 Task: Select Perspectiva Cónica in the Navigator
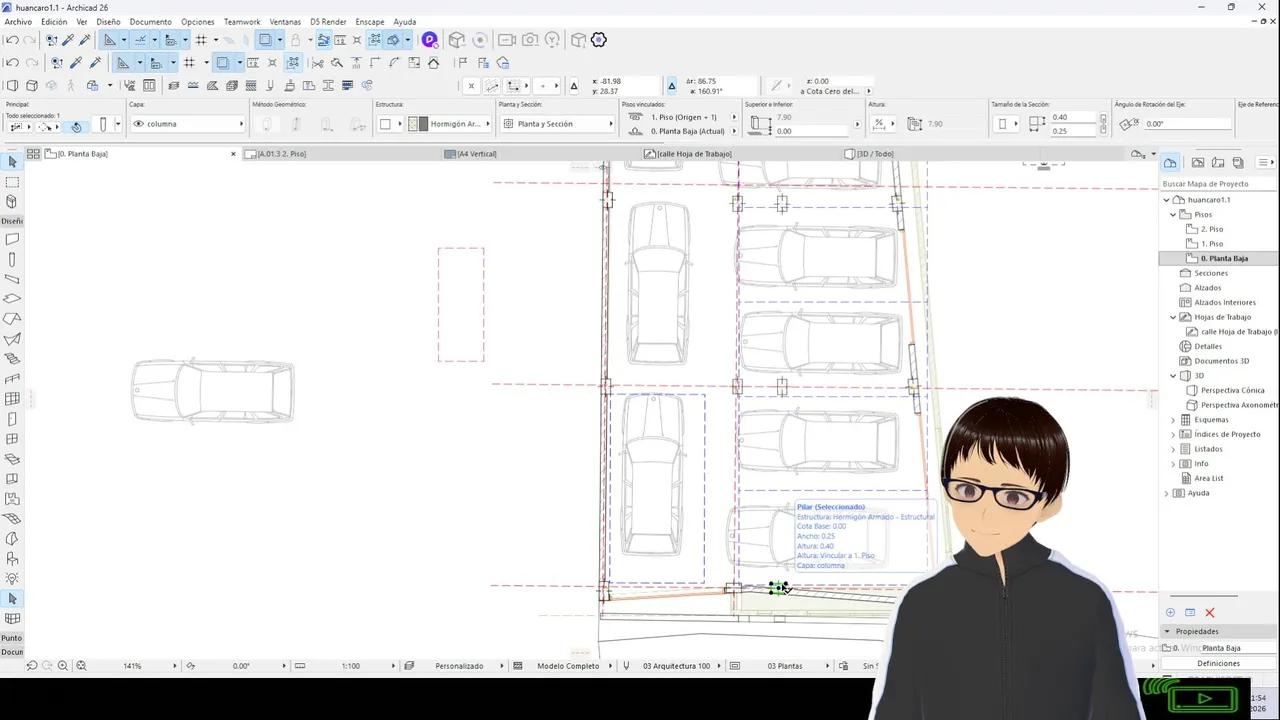click(x=1232, y=390)
